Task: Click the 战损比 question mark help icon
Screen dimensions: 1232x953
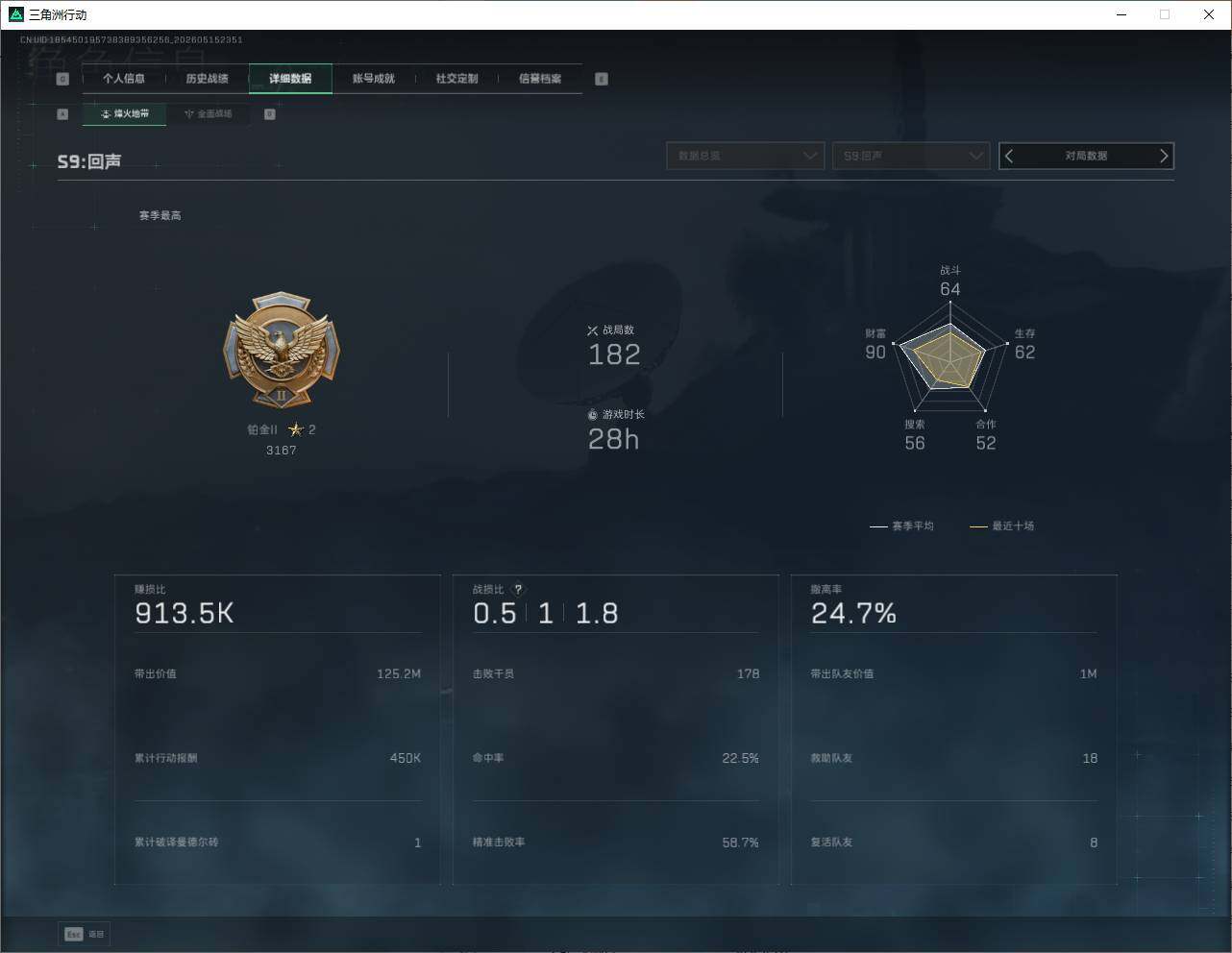Action: (x=519, y=590)
